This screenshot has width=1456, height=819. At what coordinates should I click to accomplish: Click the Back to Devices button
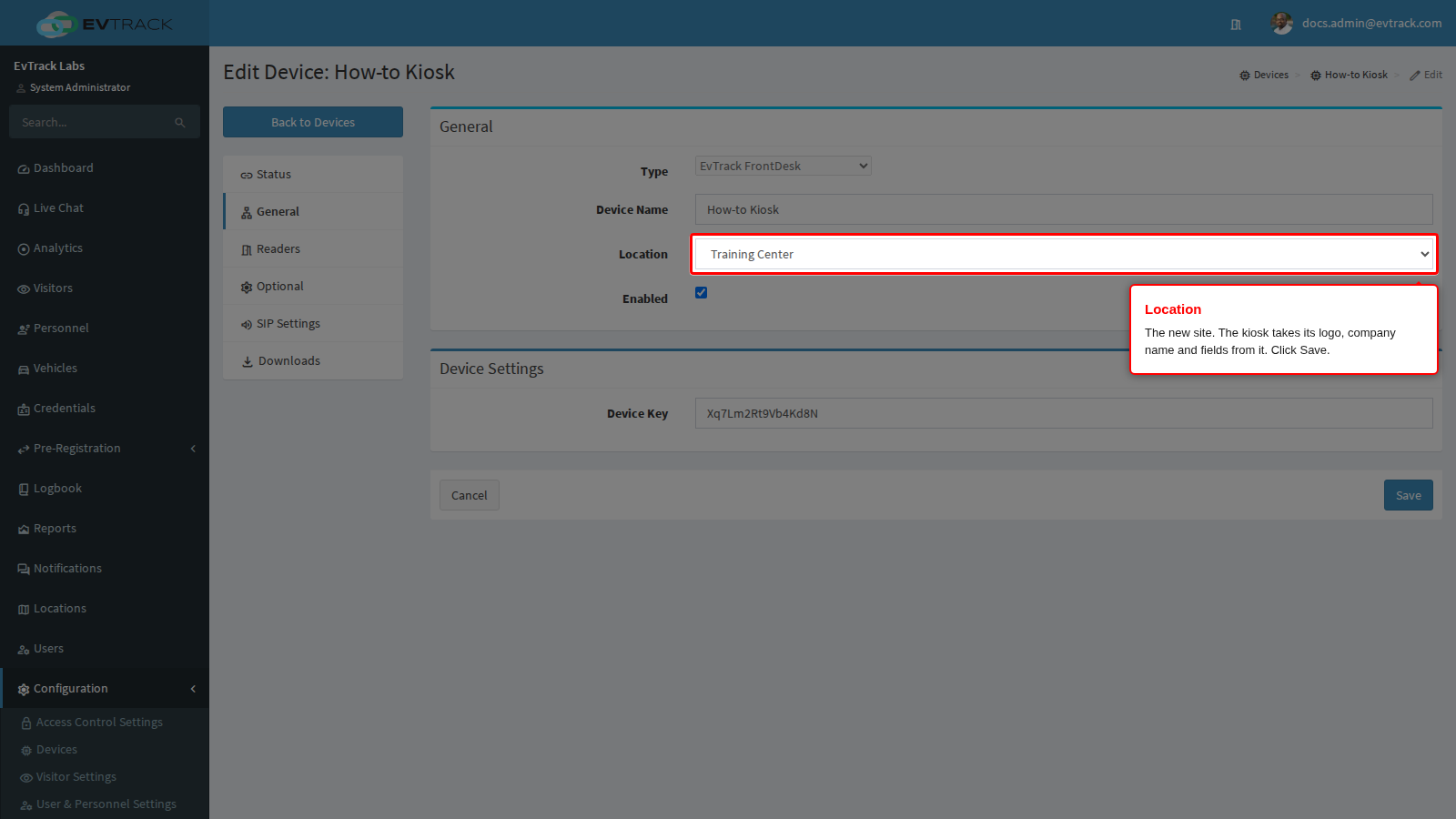click(313, 122)
